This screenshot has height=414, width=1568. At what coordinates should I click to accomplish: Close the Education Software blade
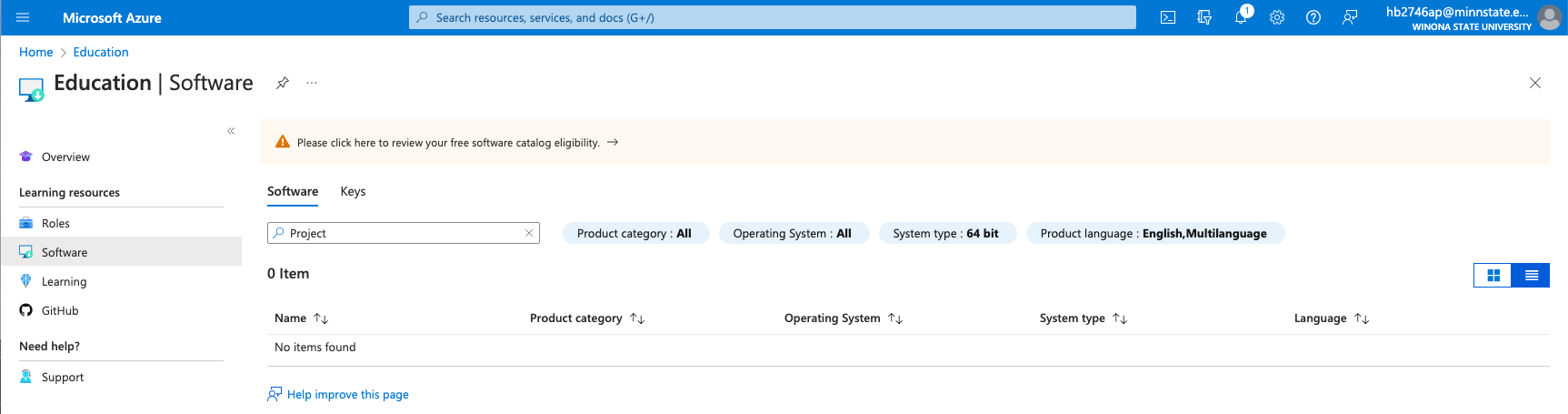pos(1535,83)
